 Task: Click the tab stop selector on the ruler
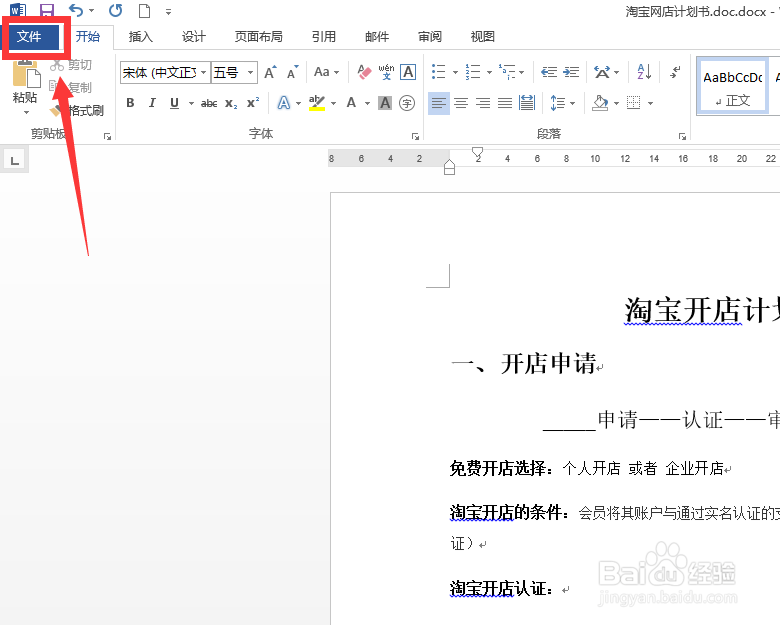pyautogui.click(x=14, y=160)
